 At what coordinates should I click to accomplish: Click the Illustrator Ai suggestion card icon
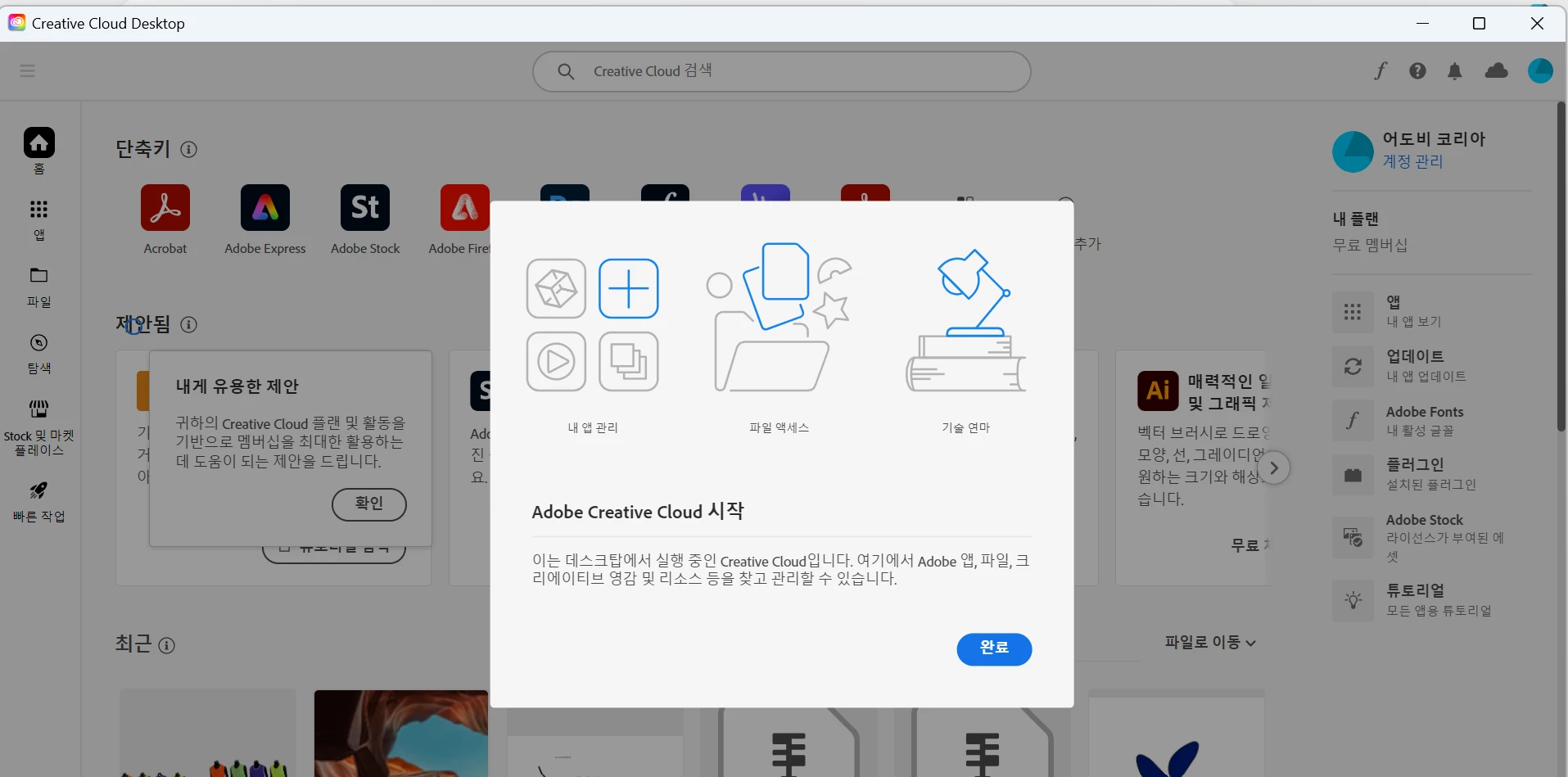(1158, 391)
